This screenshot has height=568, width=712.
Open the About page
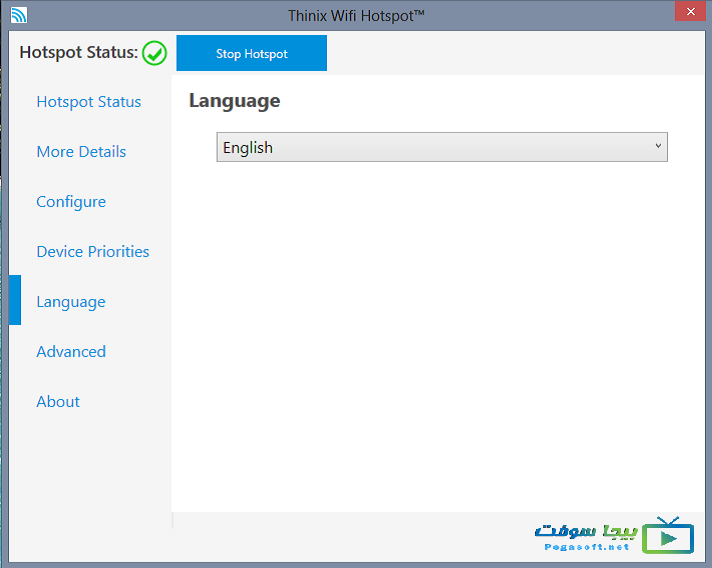58,401
